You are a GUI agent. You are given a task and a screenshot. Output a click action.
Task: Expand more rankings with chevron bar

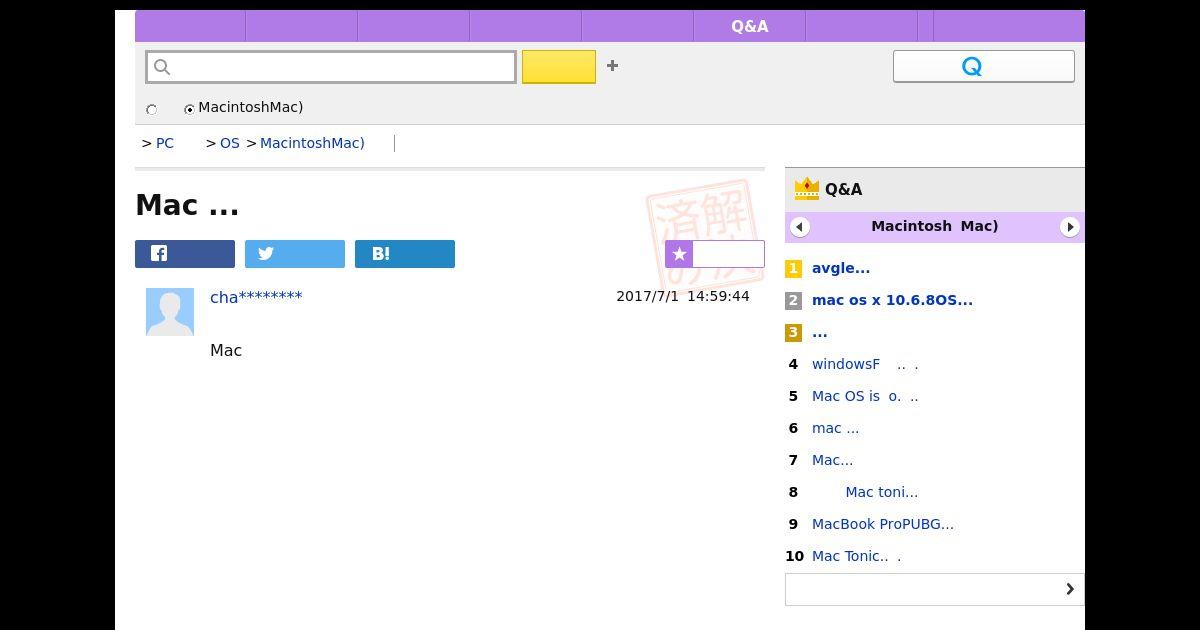[934, 589]
